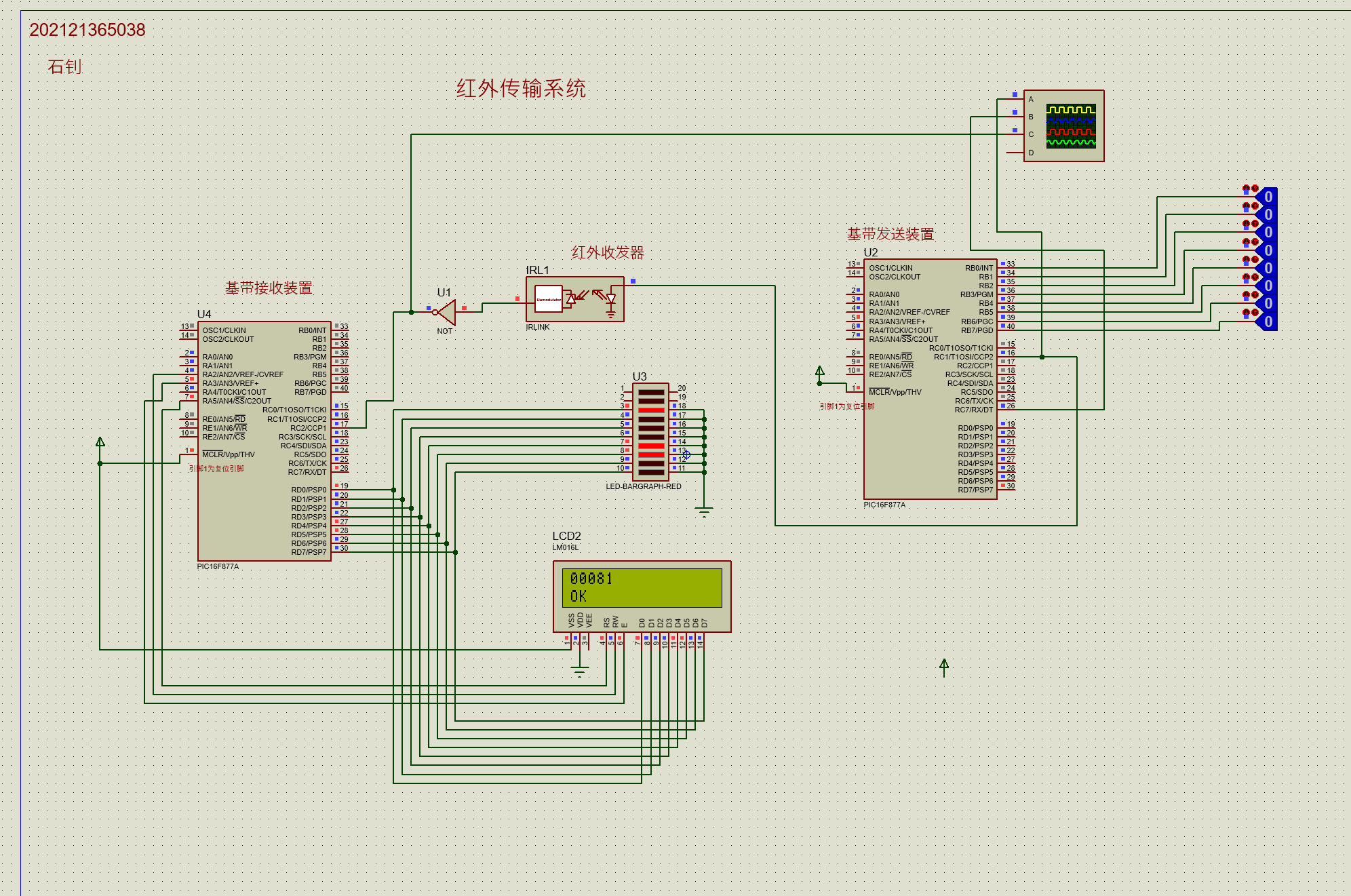Viewport: 1351px width, 896px height.
Task: Select the U4 PIC16F877A receiver chip
Action: click(x=265, y=441)
